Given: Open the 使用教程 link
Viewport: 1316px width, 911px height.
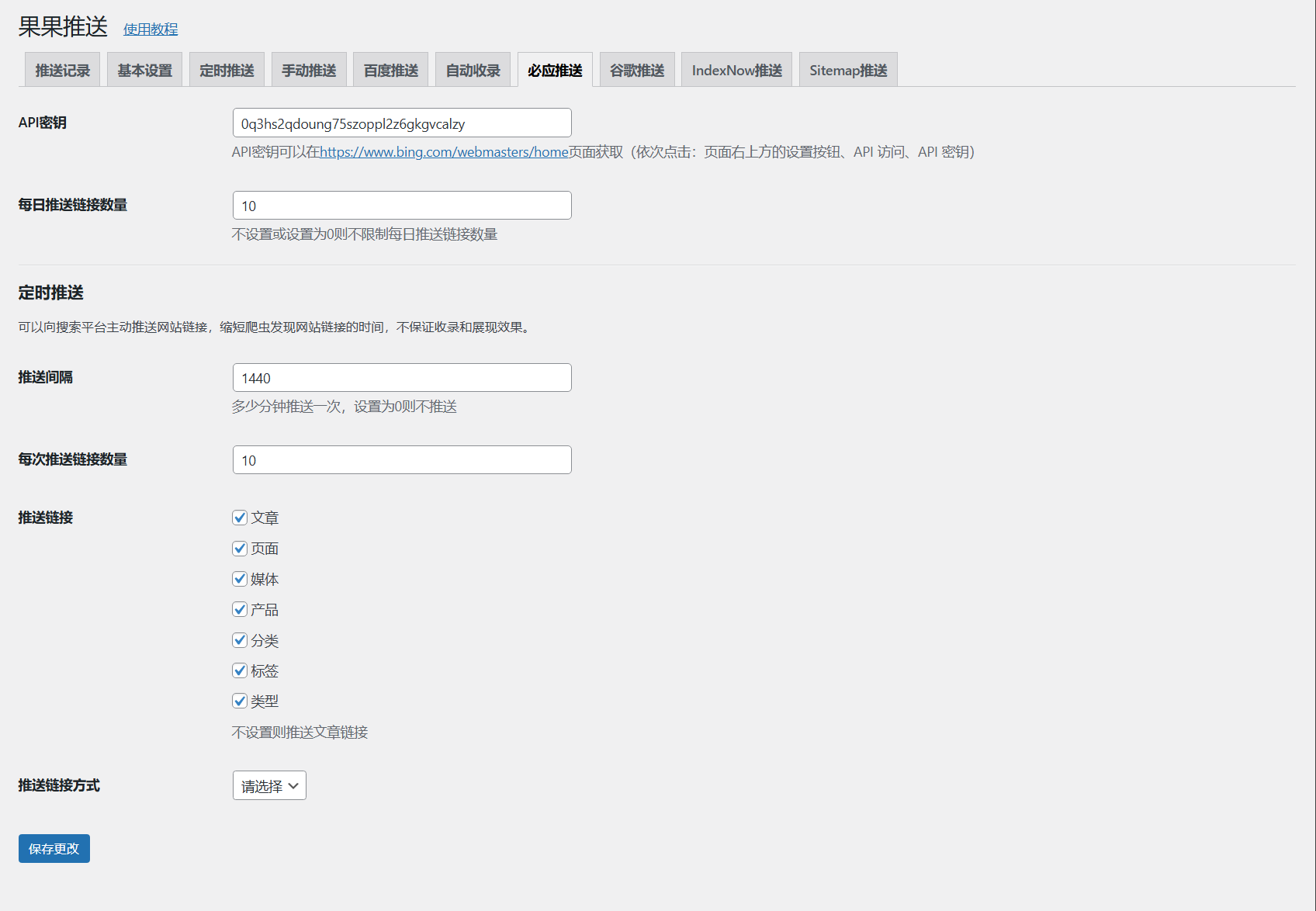Looking at the screenshot, I should click(x=151, y=29).
